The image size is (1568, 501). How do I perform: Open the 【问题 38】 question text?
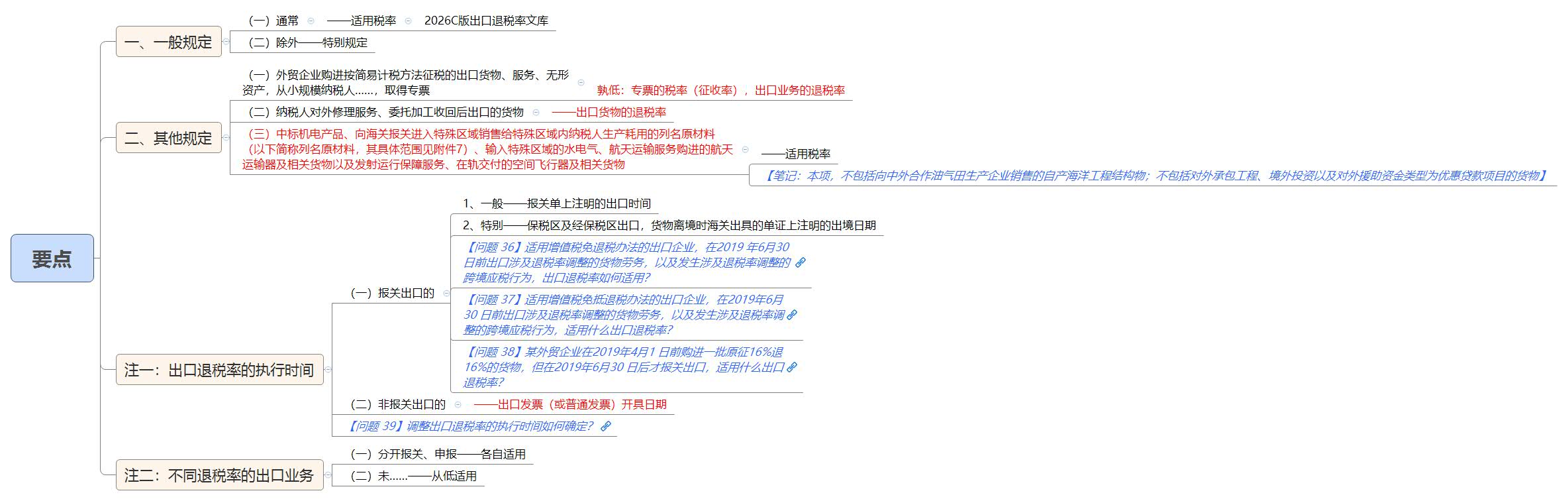coord(624,367)
